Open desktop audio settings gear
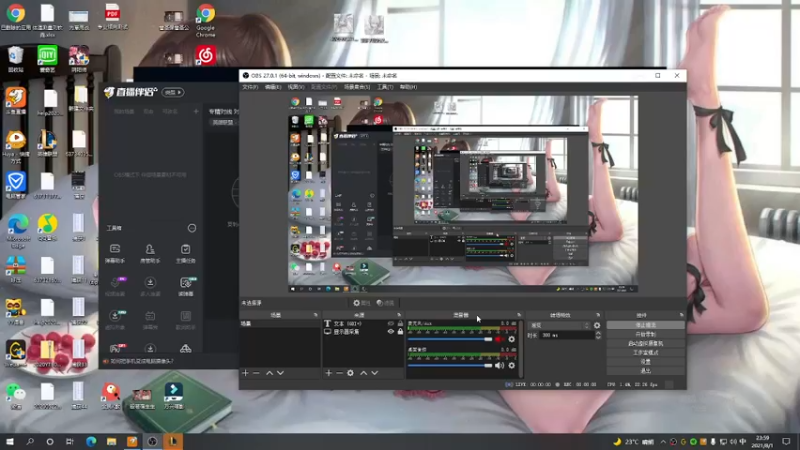The width and height of the screenshot is (800, 450). [x=512, y=365]
